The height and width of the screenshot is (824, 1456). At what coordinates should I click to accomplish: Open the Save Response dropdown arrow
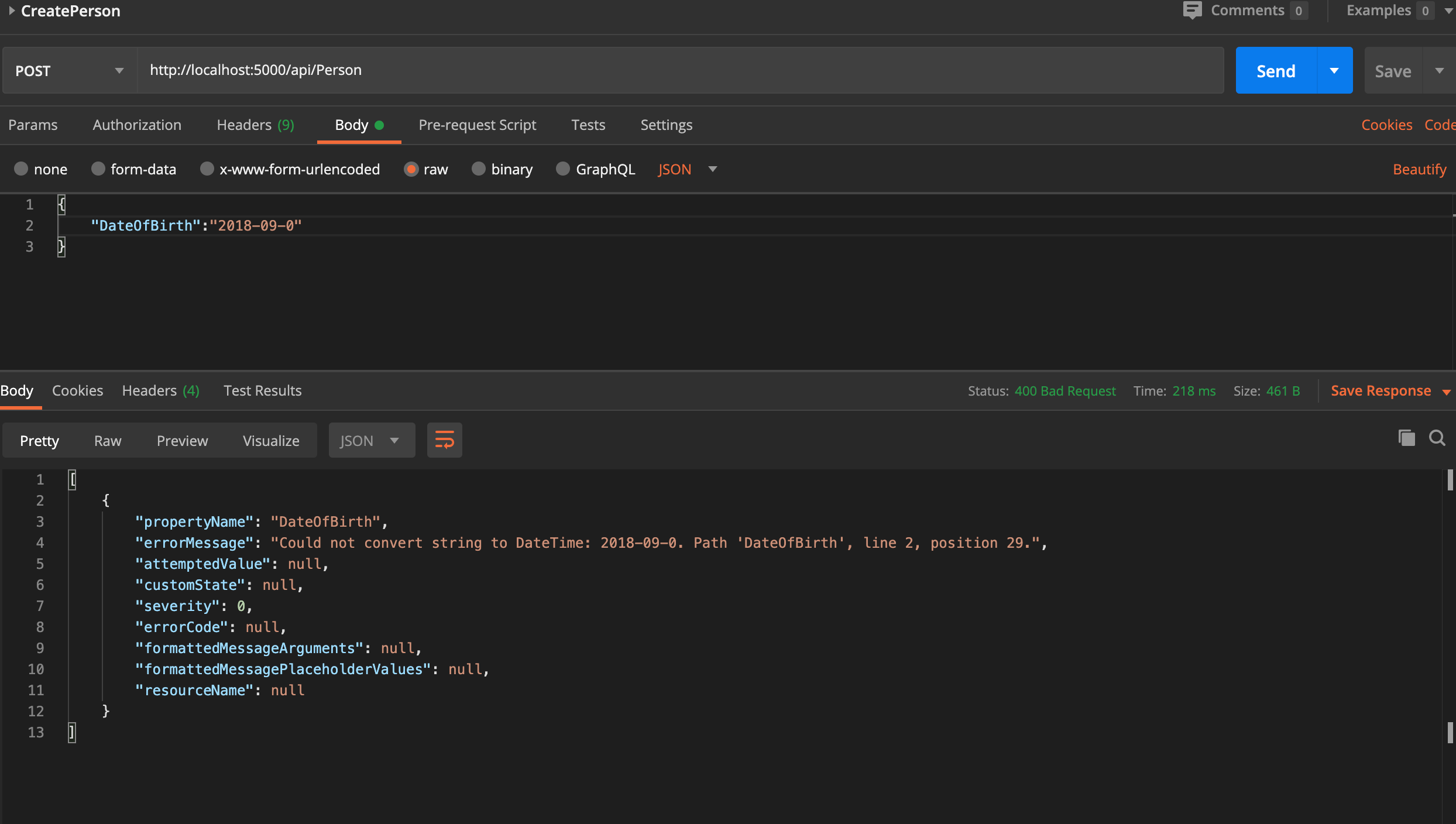tap(1446, 392)
